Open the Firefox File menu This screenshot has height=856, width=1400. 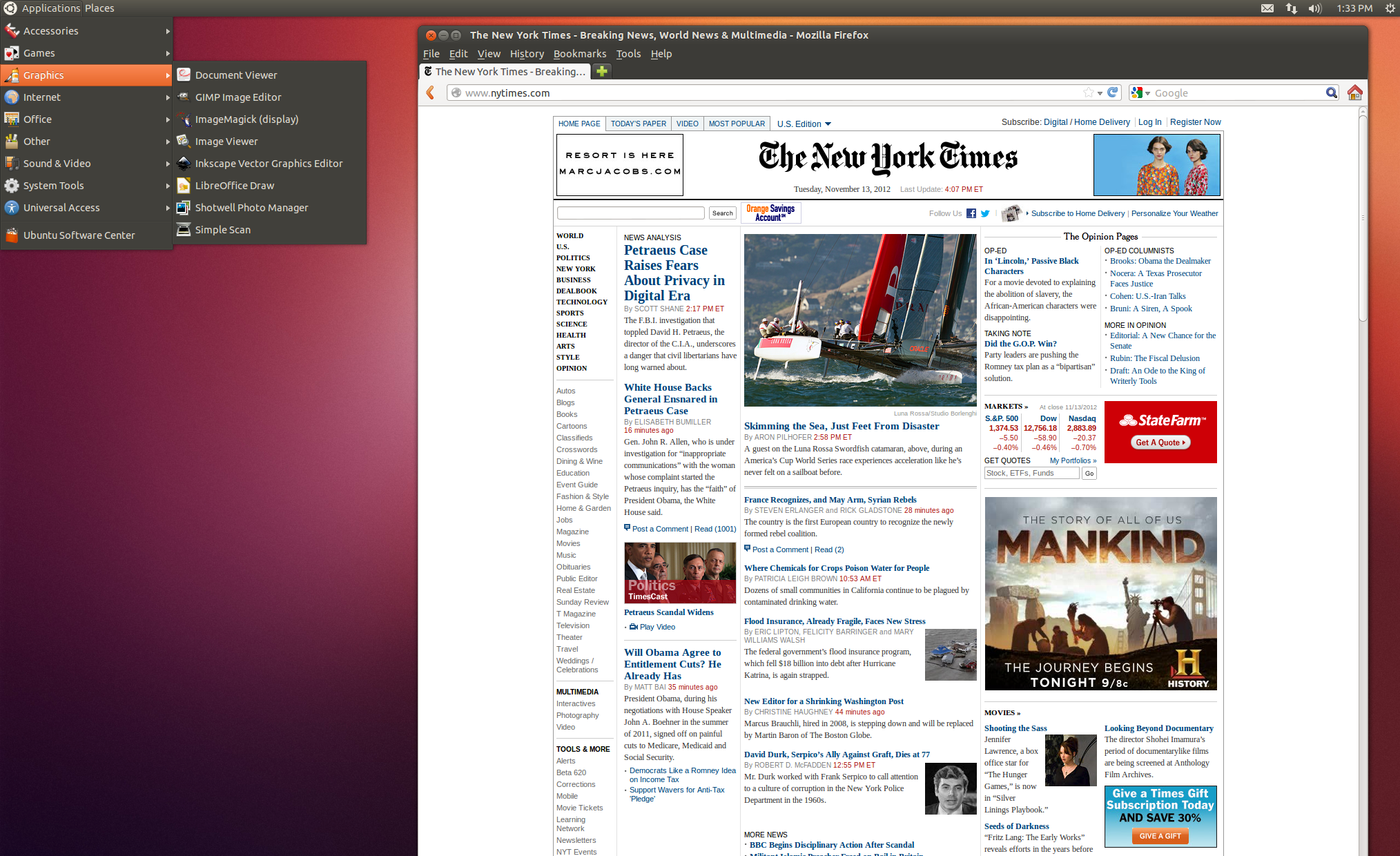tap(431, 54)
